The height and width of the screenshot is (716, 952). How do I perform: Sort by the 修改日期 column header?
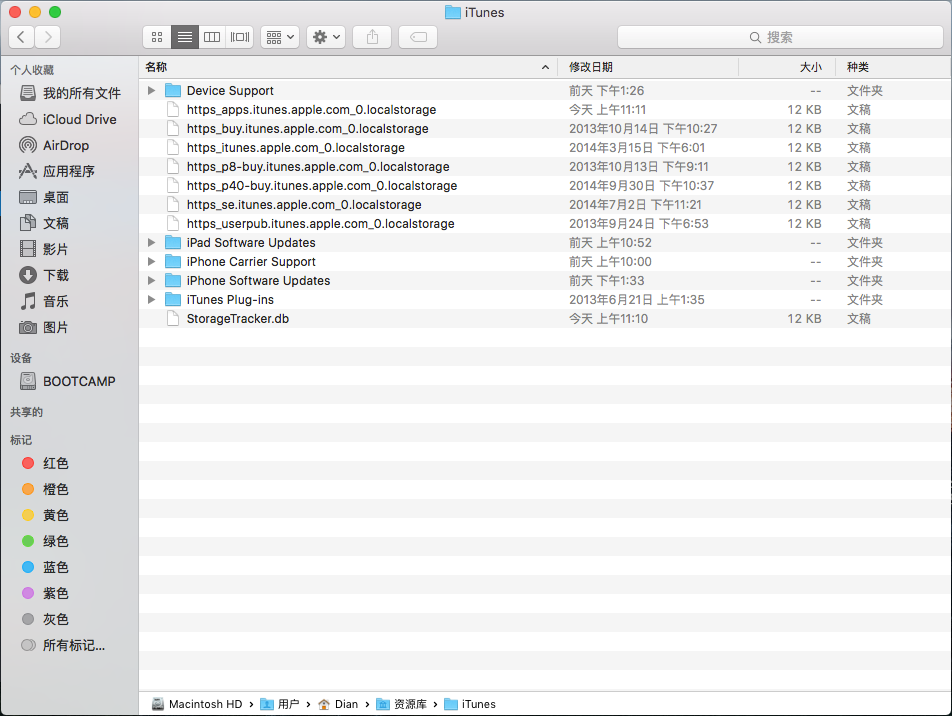(590, 67)
